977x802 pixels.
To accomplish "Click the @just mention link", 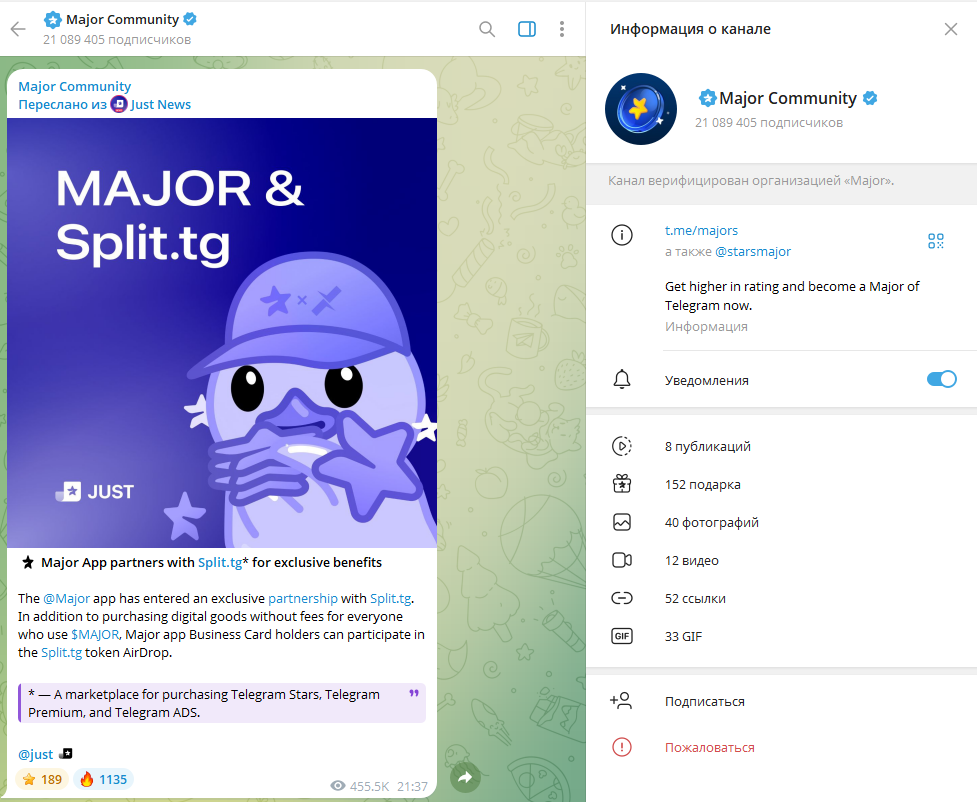I will click(x=36, y=754).
